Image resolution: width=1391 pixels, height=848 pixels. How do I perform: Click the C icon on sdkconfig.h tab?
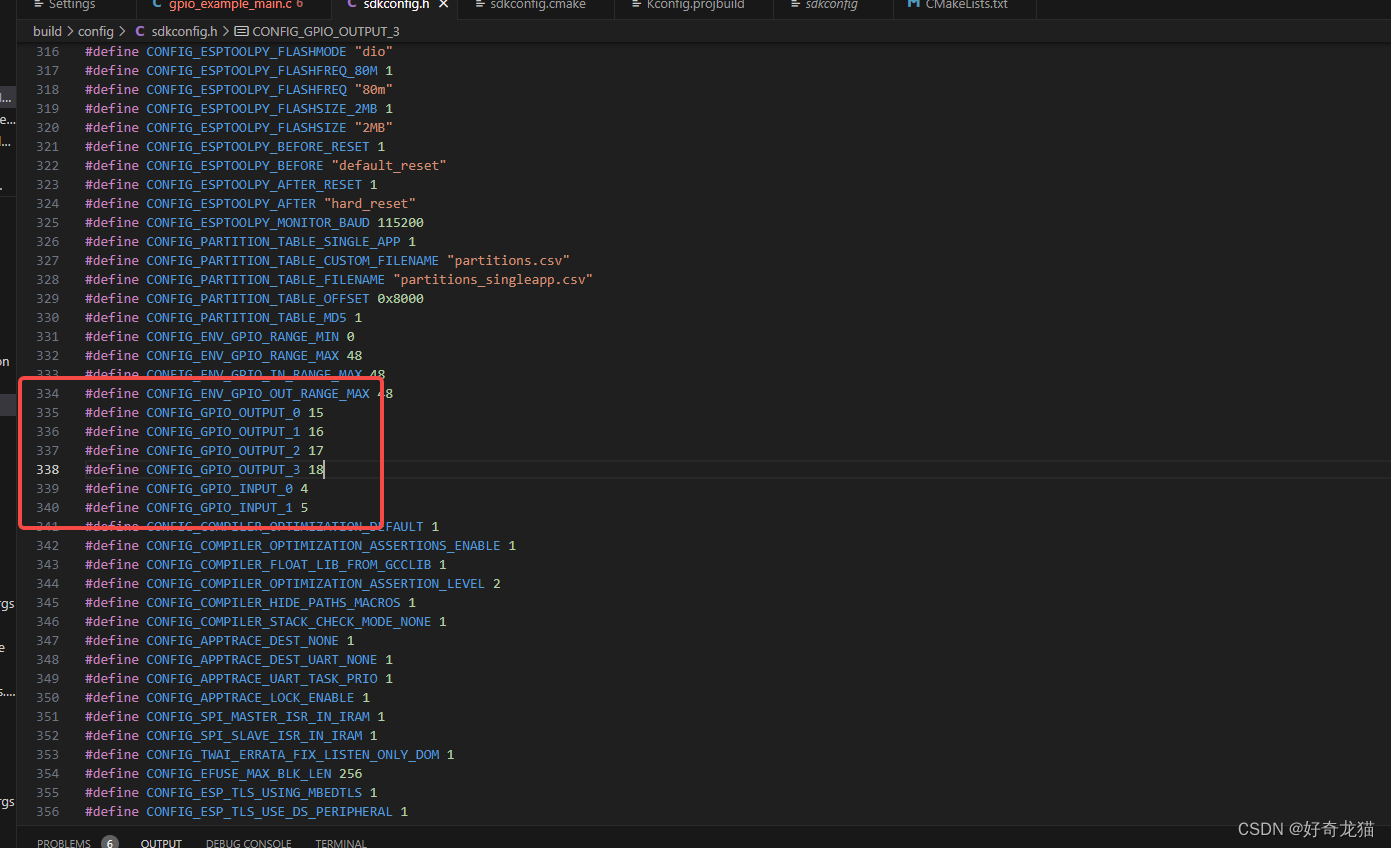coord(352,5)
